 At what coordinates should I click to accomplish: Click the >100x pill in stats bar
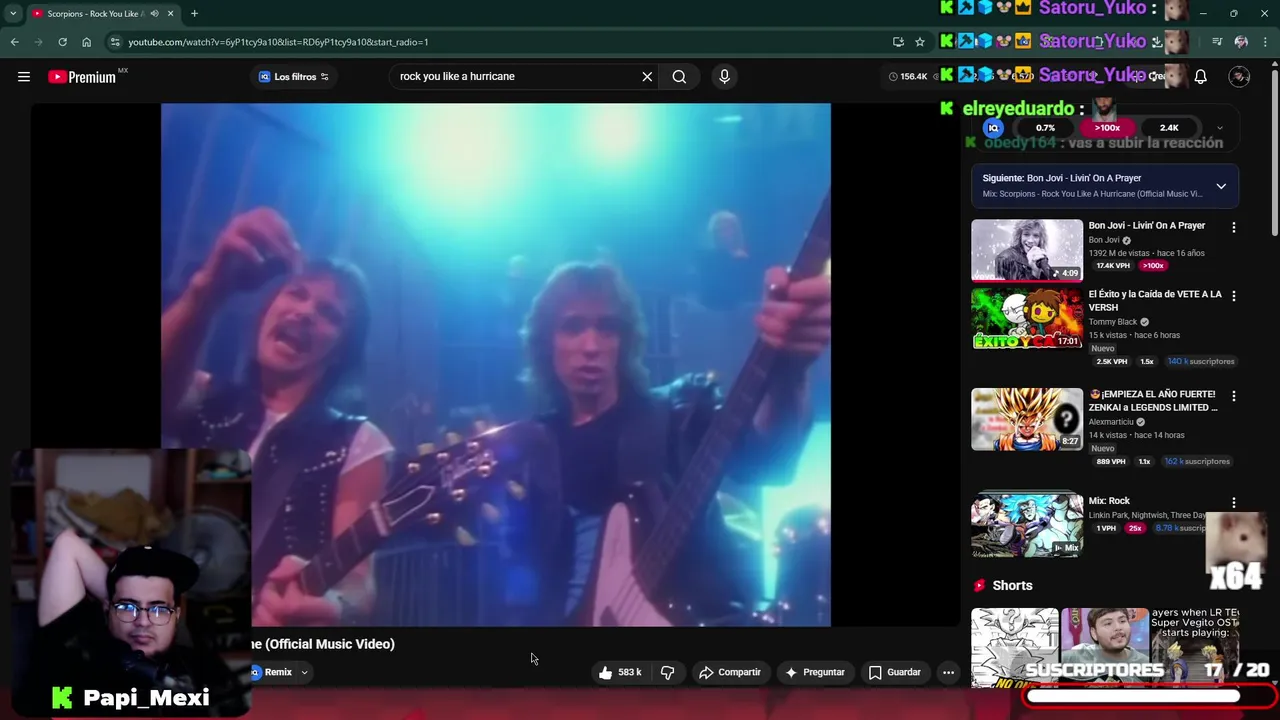coord(1107,128)
